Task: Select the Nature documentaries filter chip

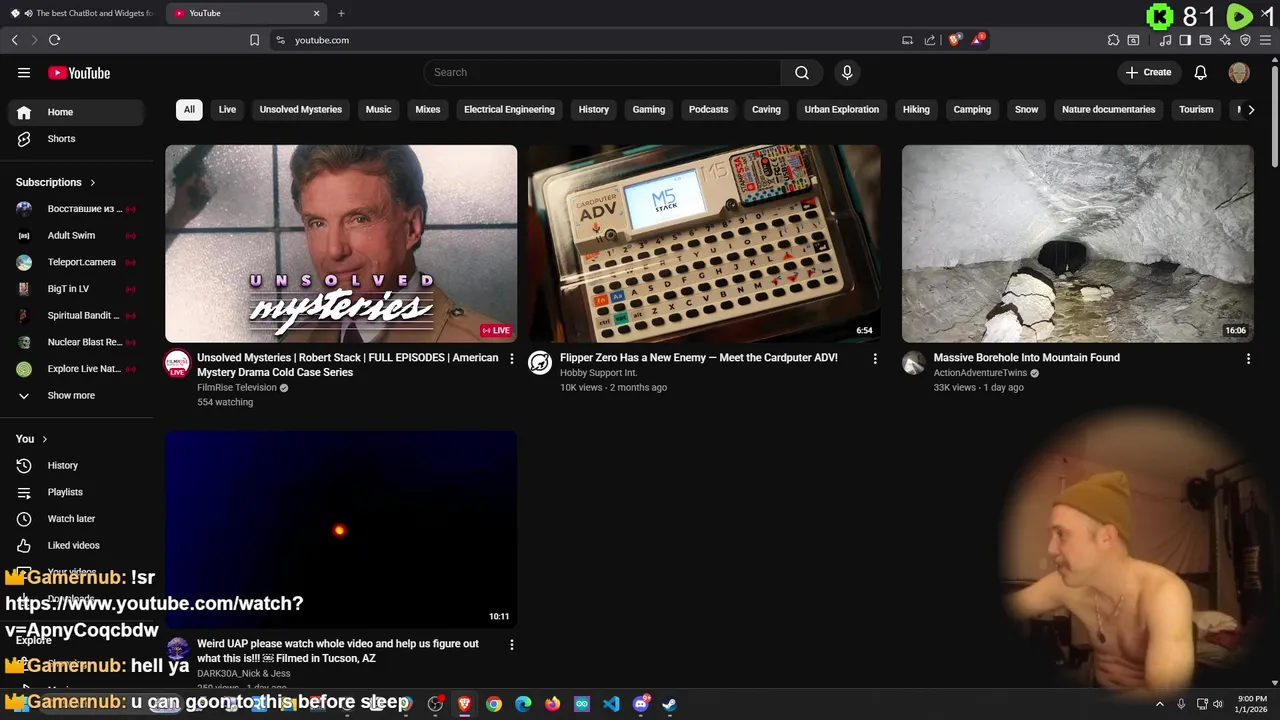Action: point(1108,109)
